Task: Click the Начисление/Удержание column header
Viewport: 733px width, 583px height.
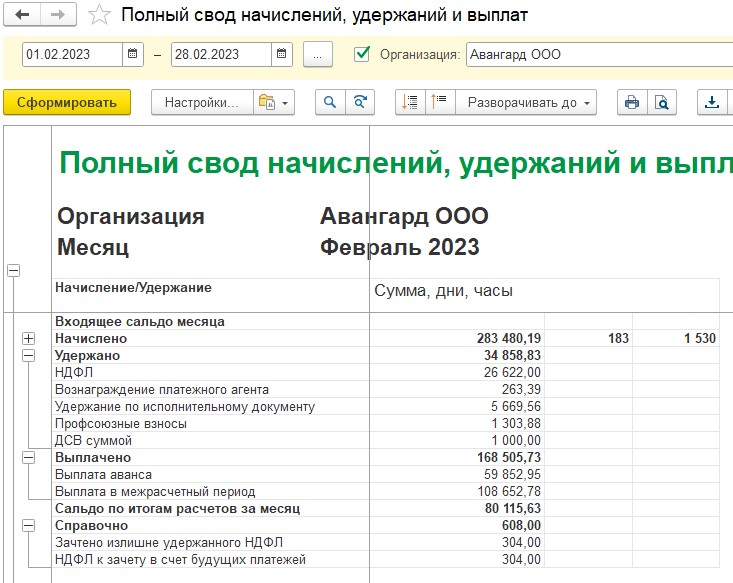Action: [x=133, y=288]
